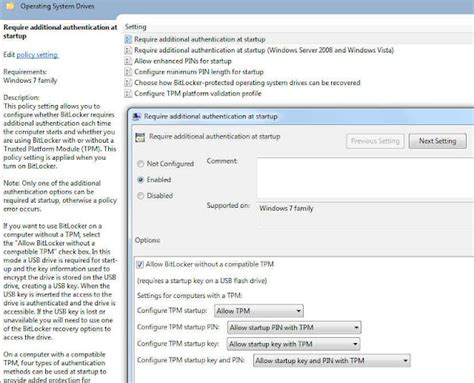Click the Operating System Drives folder icon
The width and height of the screenshot is (474, 383).
coord(10,6)
